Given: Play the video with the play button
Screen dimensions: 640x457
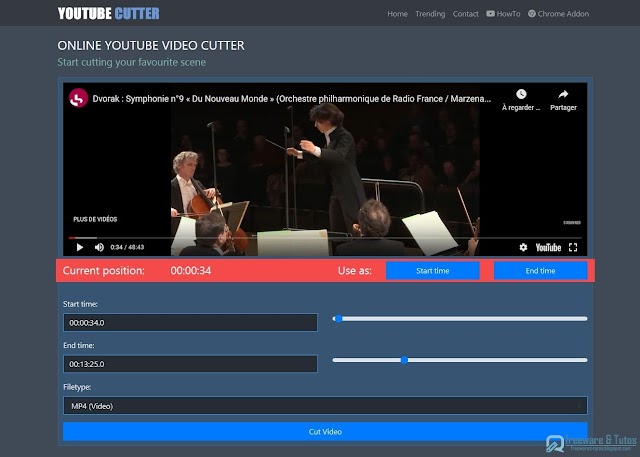Looking at the screenshot, I should [80, 247].
